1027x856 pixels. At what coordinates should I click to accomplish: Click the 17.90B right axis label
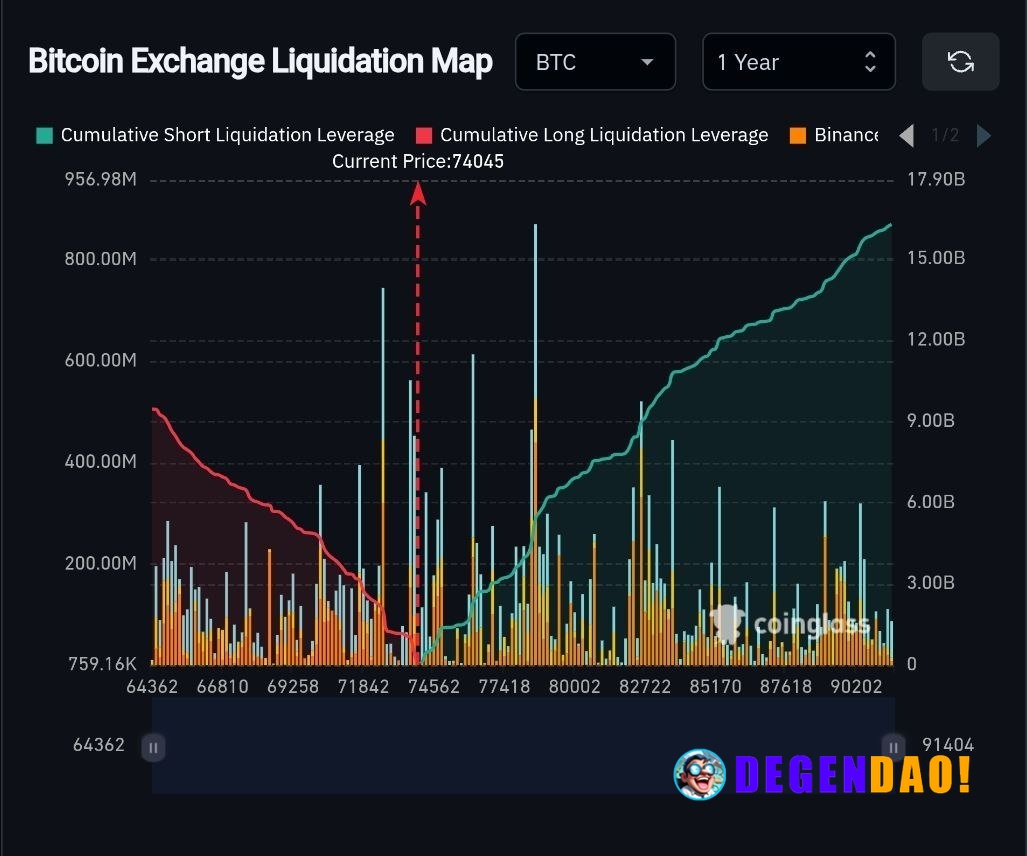coord(936,179)
